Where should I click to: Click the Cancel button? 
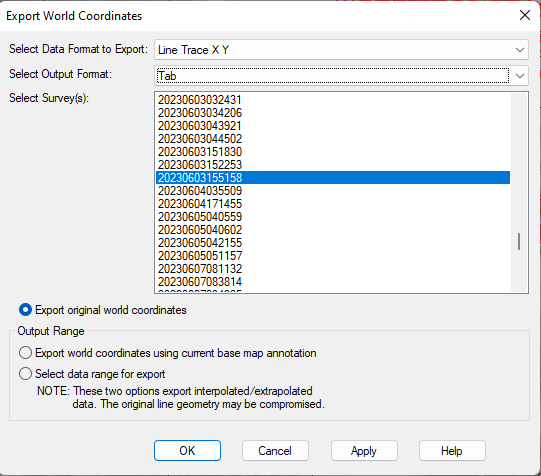click(275, 450)
